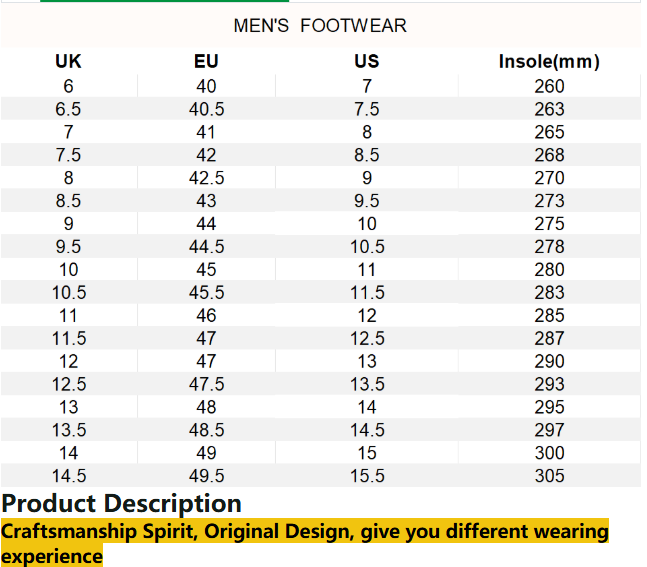The image size is (647, 567).
Task: Click the EU size 42.5 cell
Action: [x=206, y=178]
